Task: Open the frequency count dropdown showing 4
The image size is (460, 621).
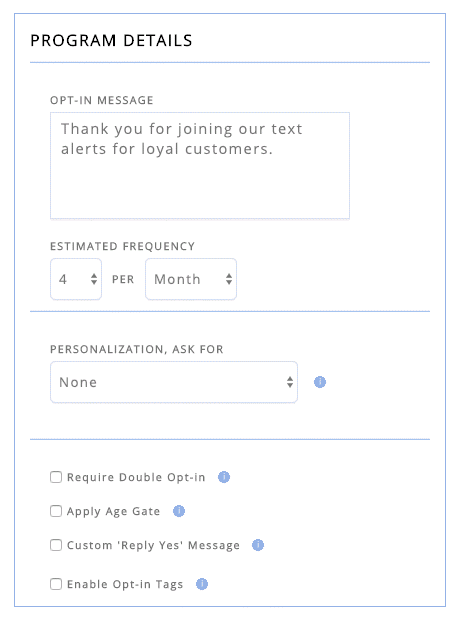Action: 76,279
